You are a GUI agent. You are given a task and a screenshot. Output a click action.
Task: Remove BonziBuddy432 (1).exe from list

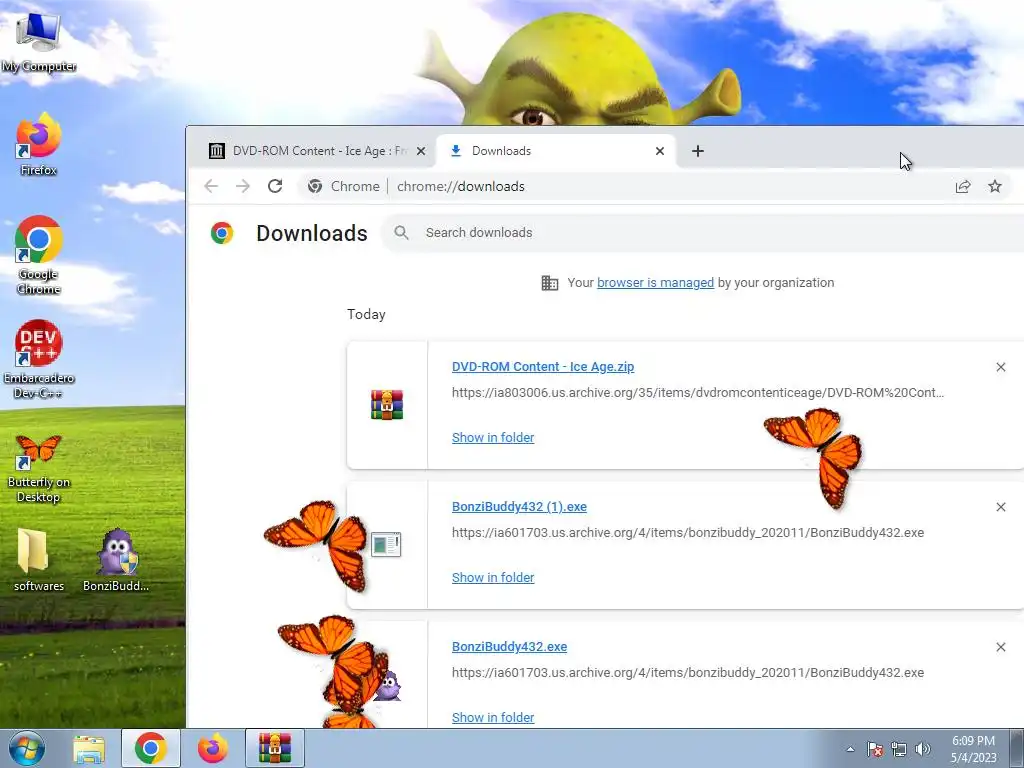pyautogui.click(x=1000, y=507)
